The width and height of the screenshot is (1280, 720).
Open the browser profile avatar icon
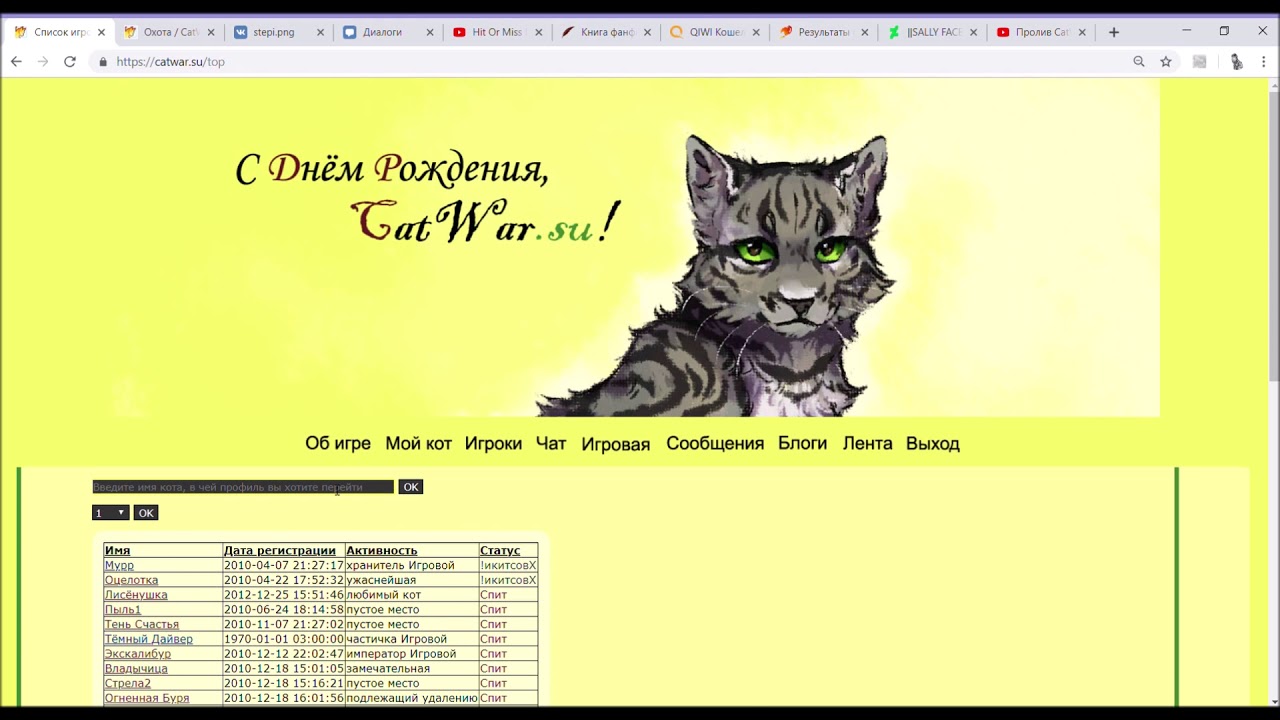1236,61
